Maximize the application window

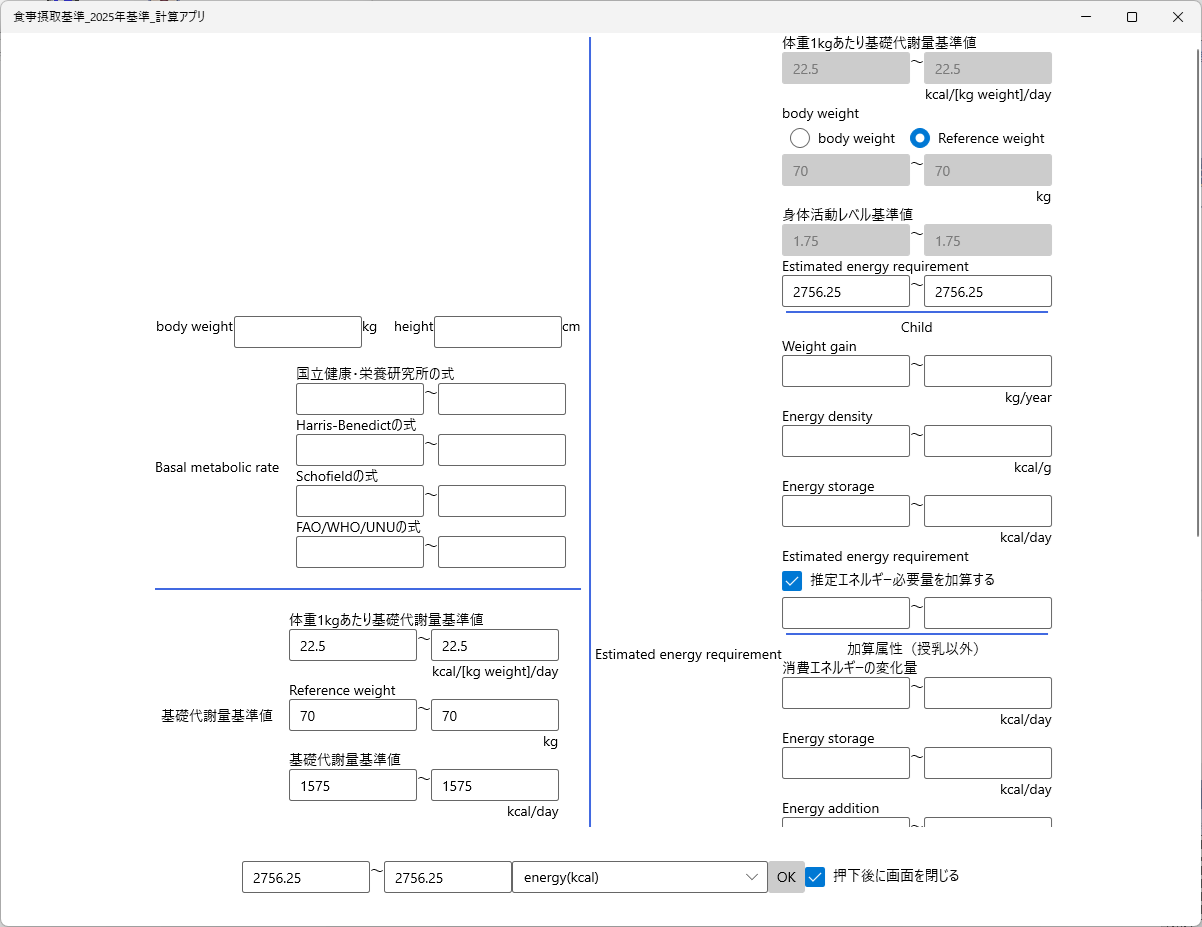click(1132, 17)
